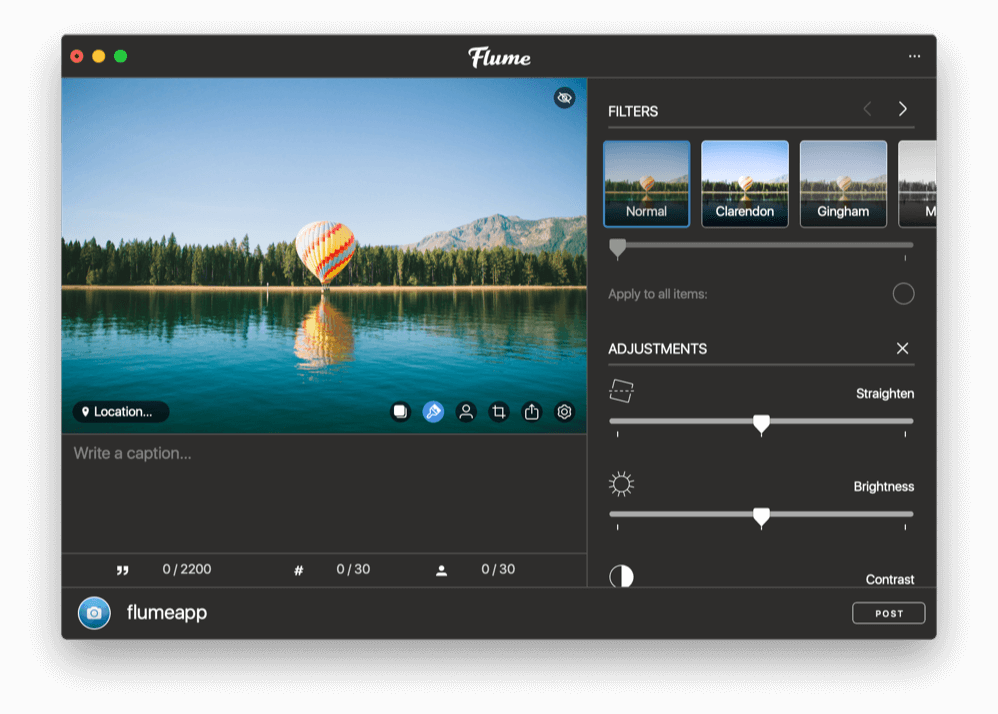Click the Contrast label
Viewport: 998px width, 714px height.
tap(890, 579)
